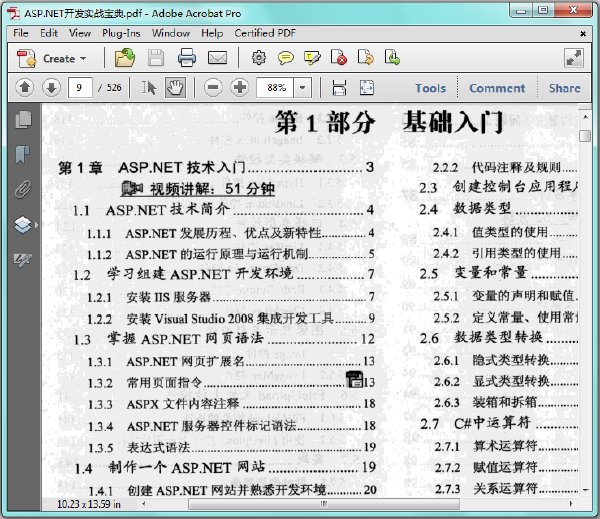Click the Create PDF icon

(x=26, y=59)
